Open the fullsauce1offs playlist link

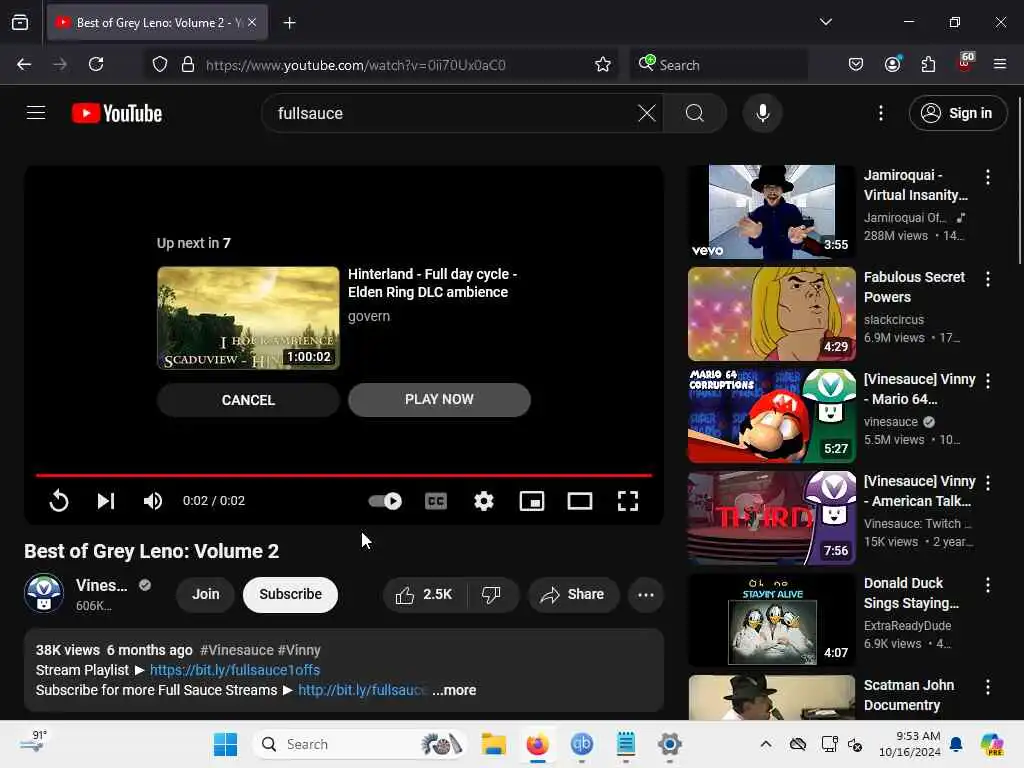point(235,670)
